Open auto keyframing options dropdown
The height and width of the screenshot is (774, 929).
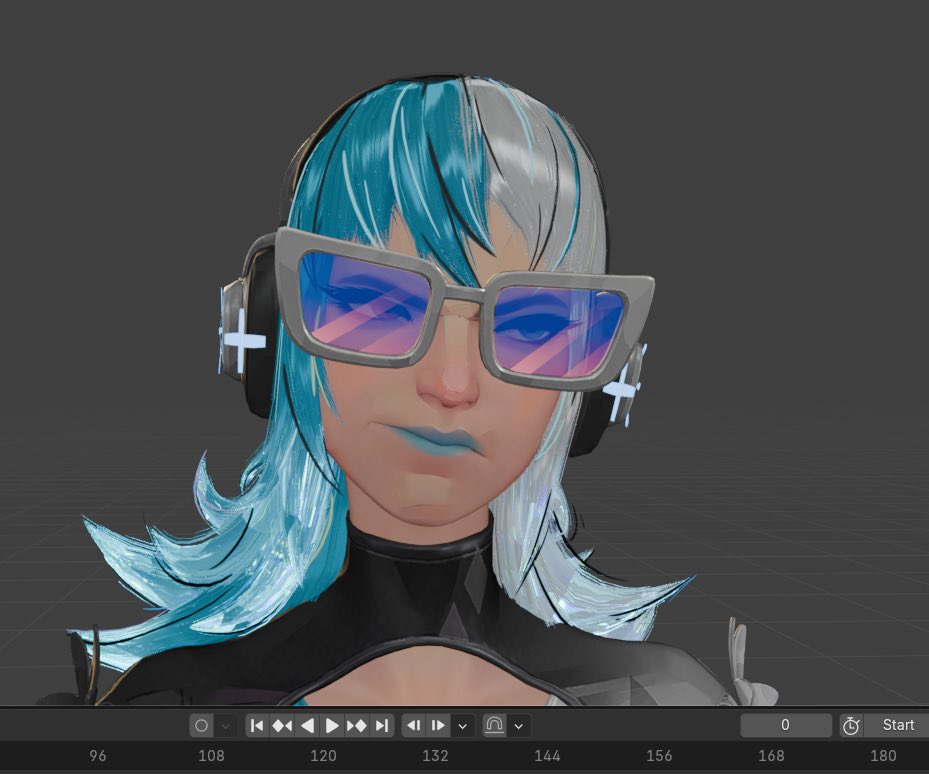[x=225, y=725]
